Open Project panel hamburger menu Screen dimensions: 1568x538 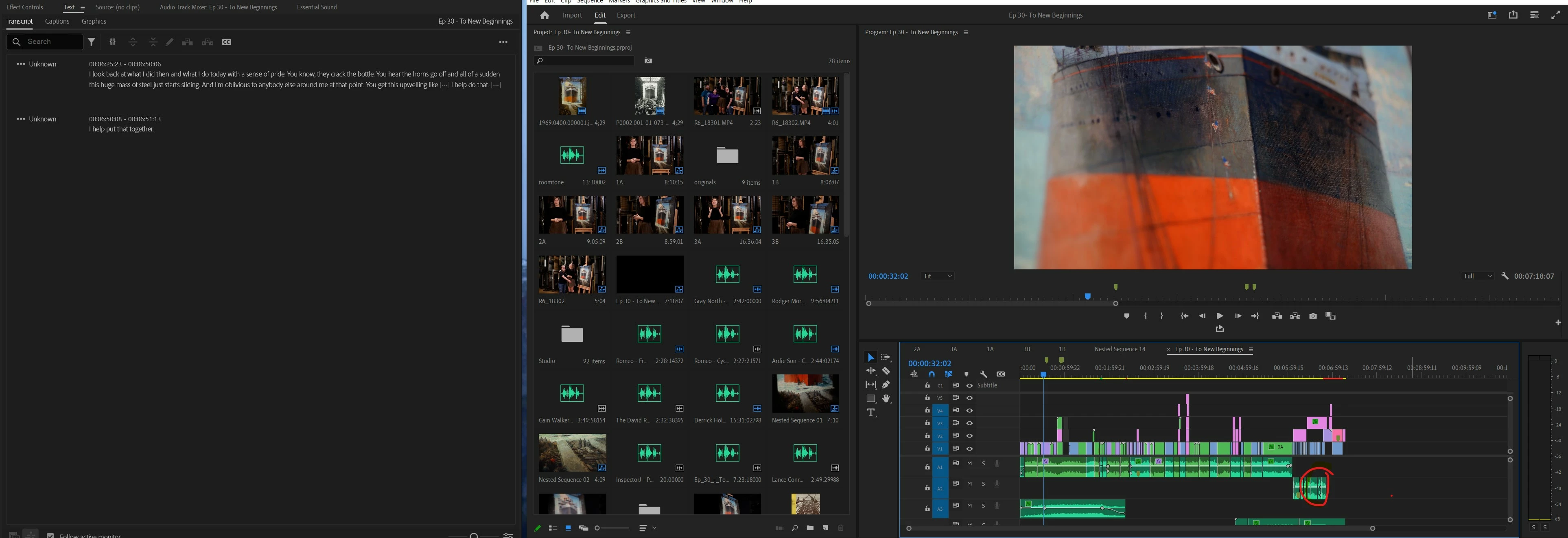point(628,32)
